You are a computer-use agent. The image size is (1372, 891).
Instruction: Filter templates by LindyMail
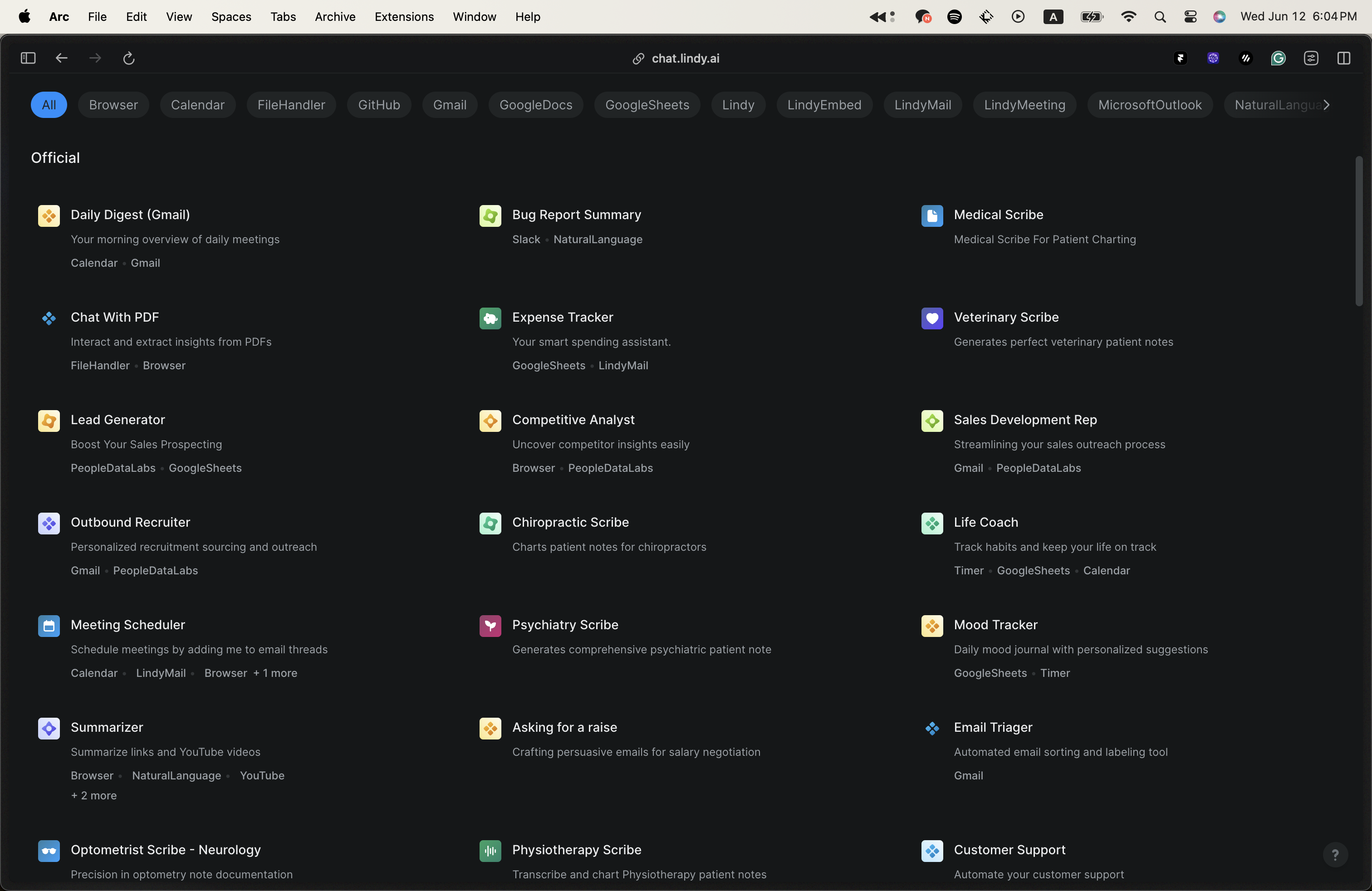pyautogui.click(x=923, y=105)
